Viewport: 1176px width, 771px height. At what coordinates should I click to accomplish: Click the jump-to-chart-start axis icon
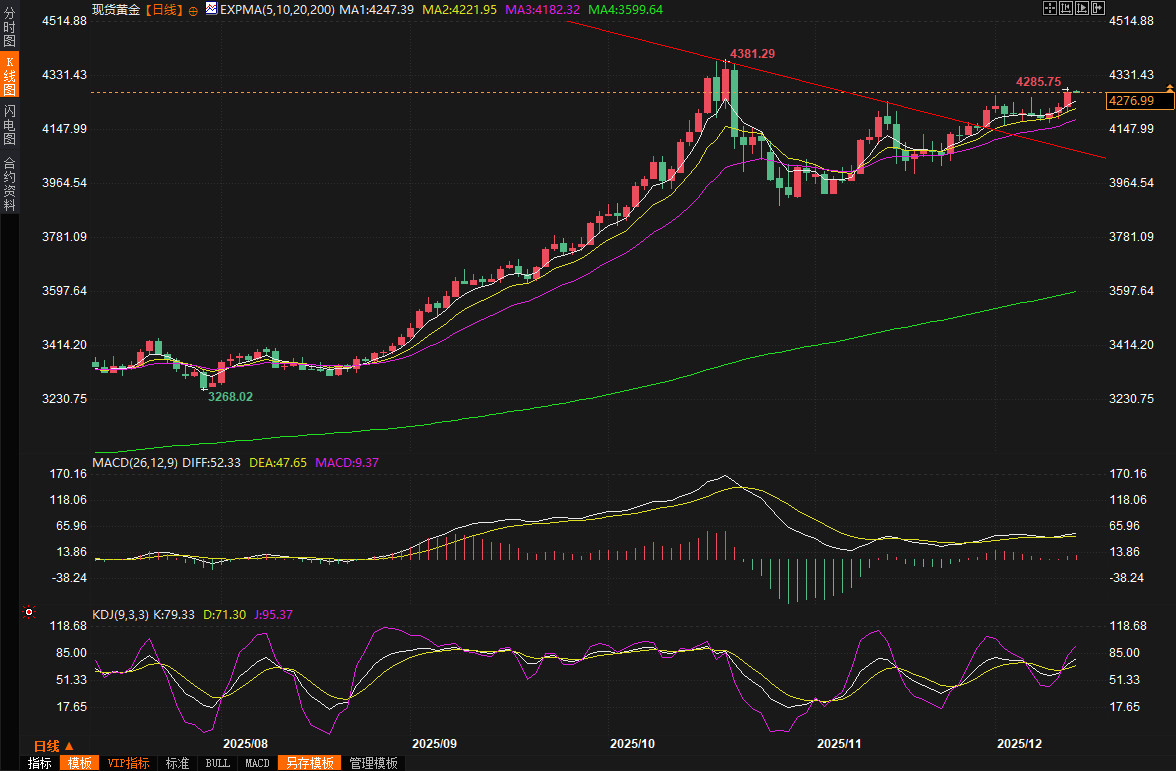pyautogui.click(x=1066, y=8)
